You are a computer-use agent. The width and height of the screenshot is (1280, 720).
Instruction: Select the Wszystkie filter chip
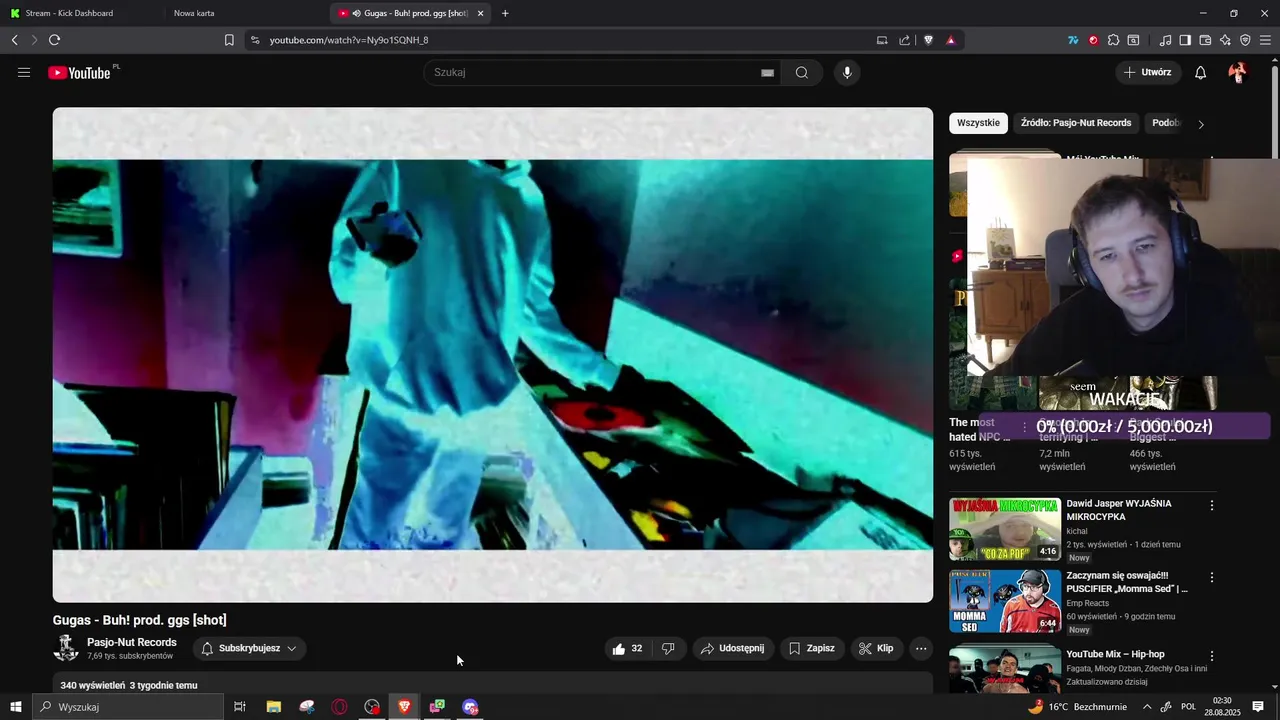pyautogui.click(x=978, y=123)
